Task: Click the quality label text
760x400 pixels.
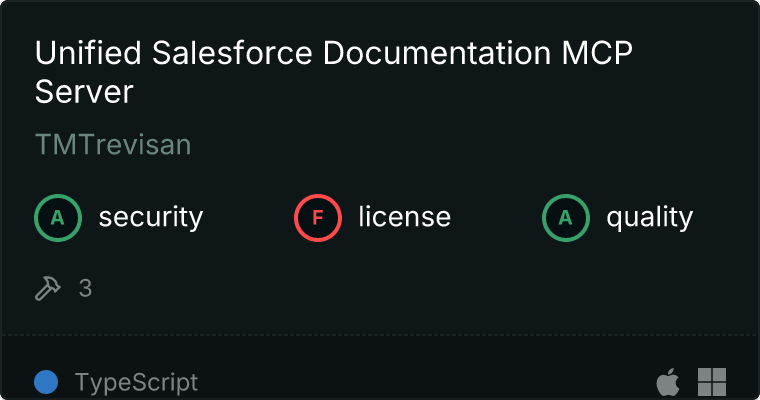Action: click(649, 217)
